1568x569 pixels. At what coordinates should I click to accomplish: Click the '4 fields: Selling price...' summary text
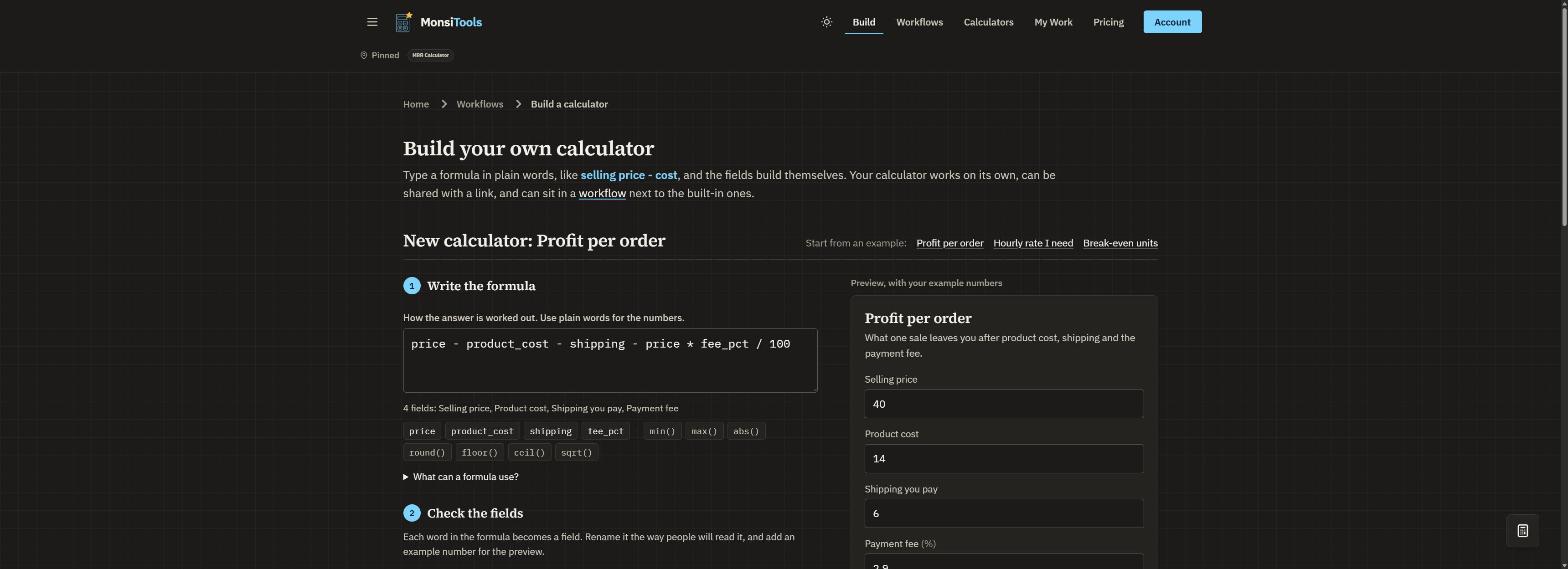[541, 408]
